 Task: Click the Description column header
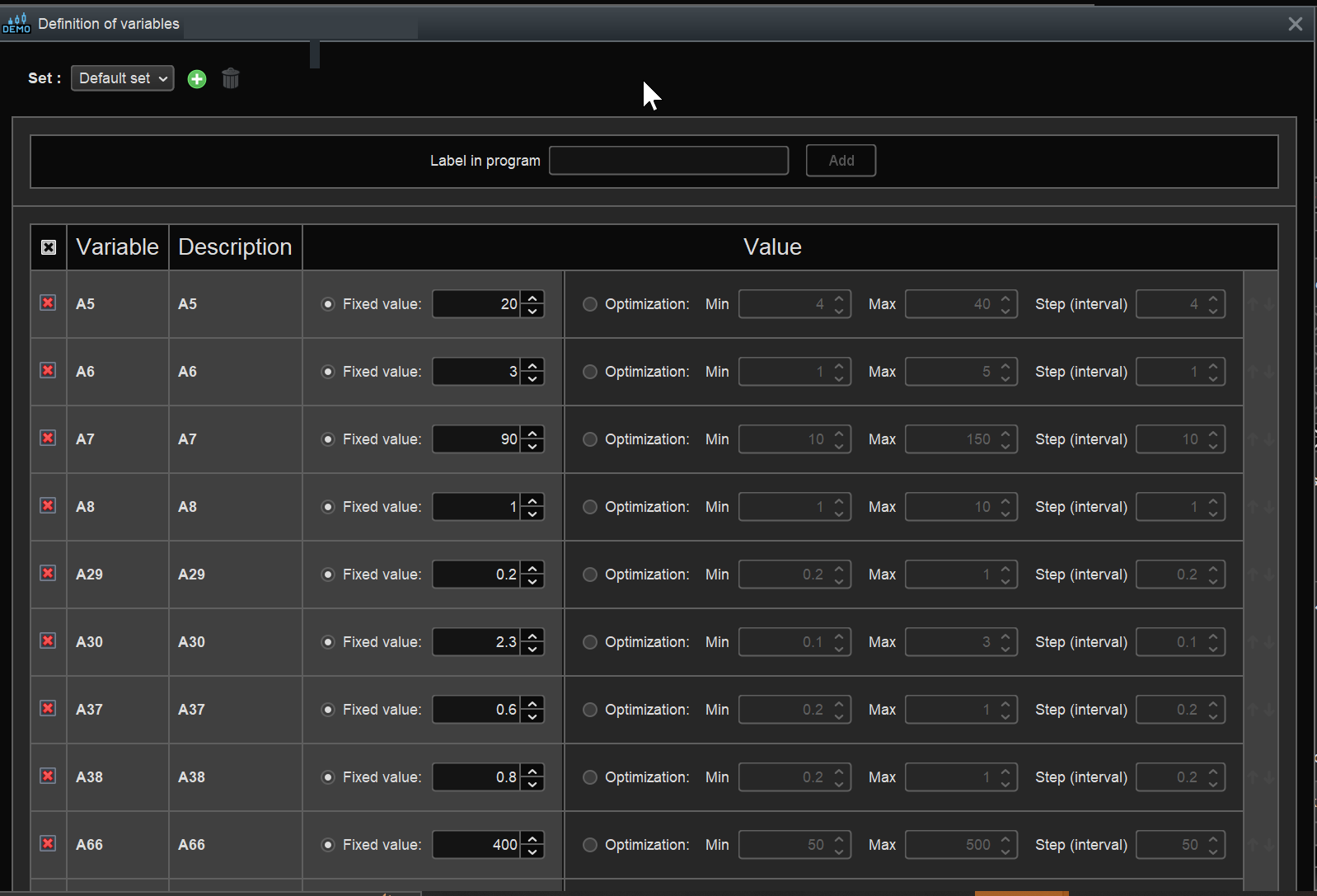pos(236,247)
